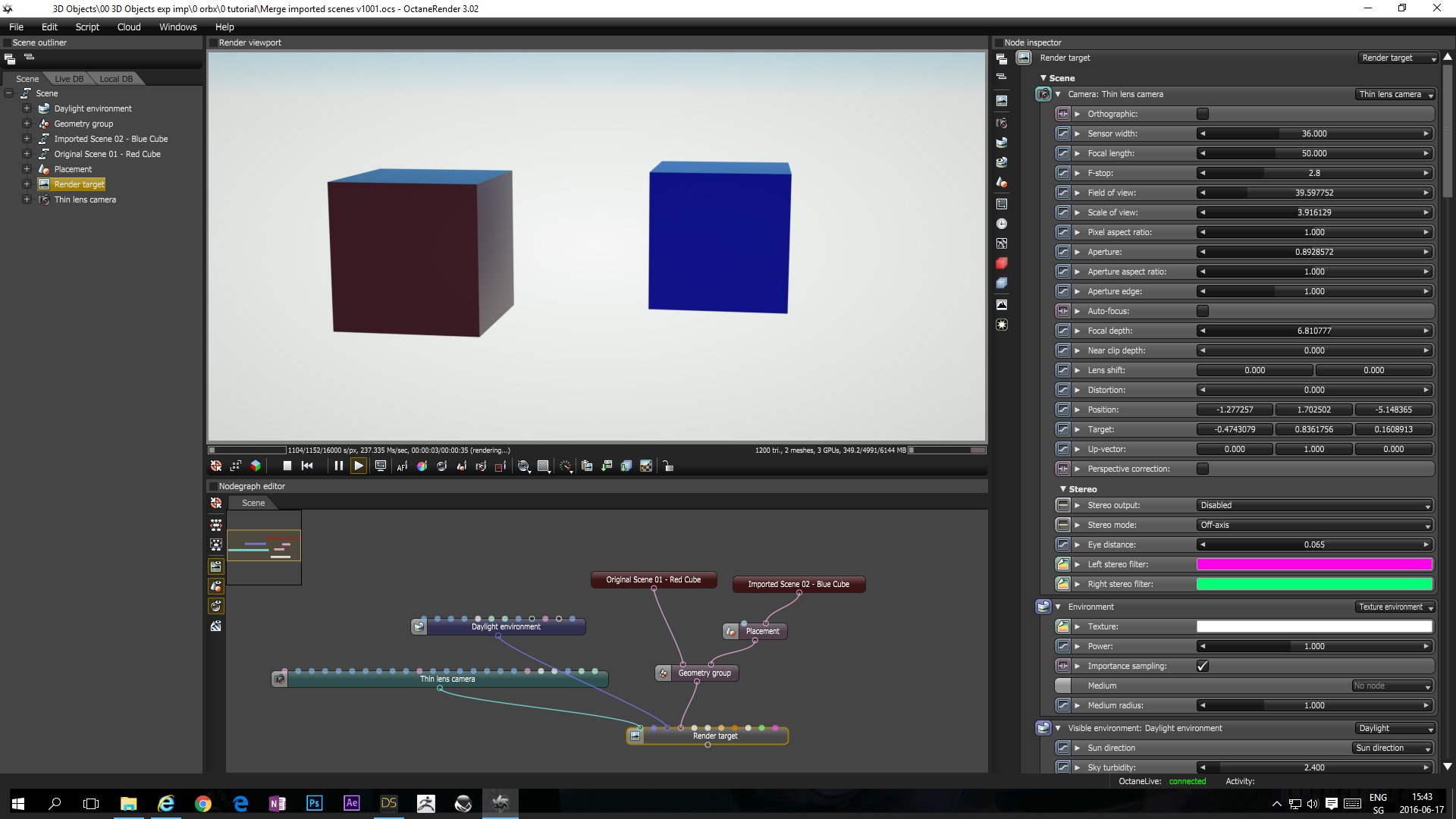Open the Script menu
This screenshot has width=1456, height=819.
[87, 27]
